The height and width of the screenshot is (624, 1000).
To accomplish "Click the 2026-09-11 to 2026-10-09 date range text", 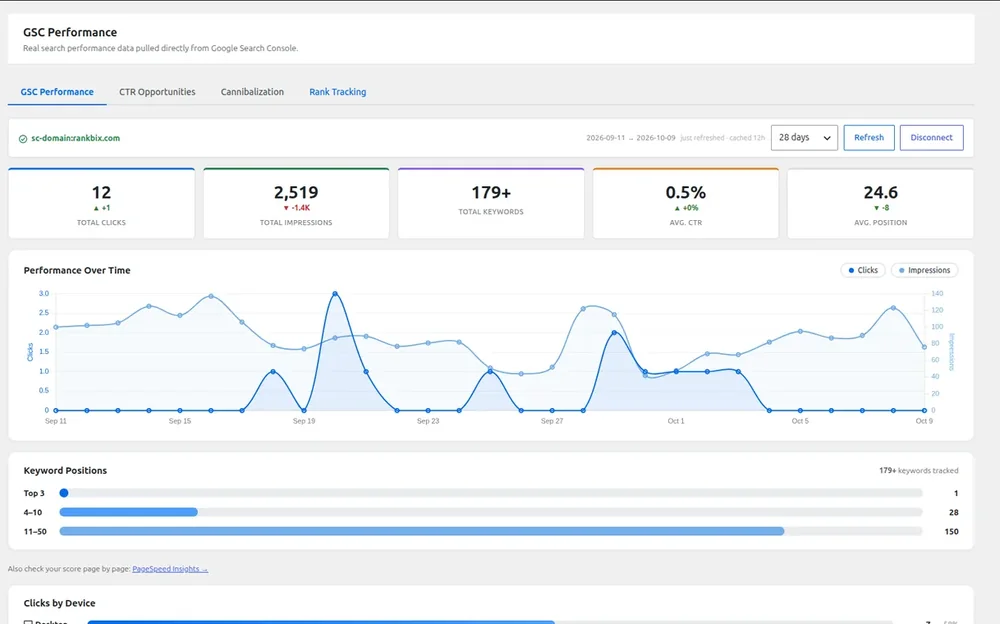I will (631, 138).
